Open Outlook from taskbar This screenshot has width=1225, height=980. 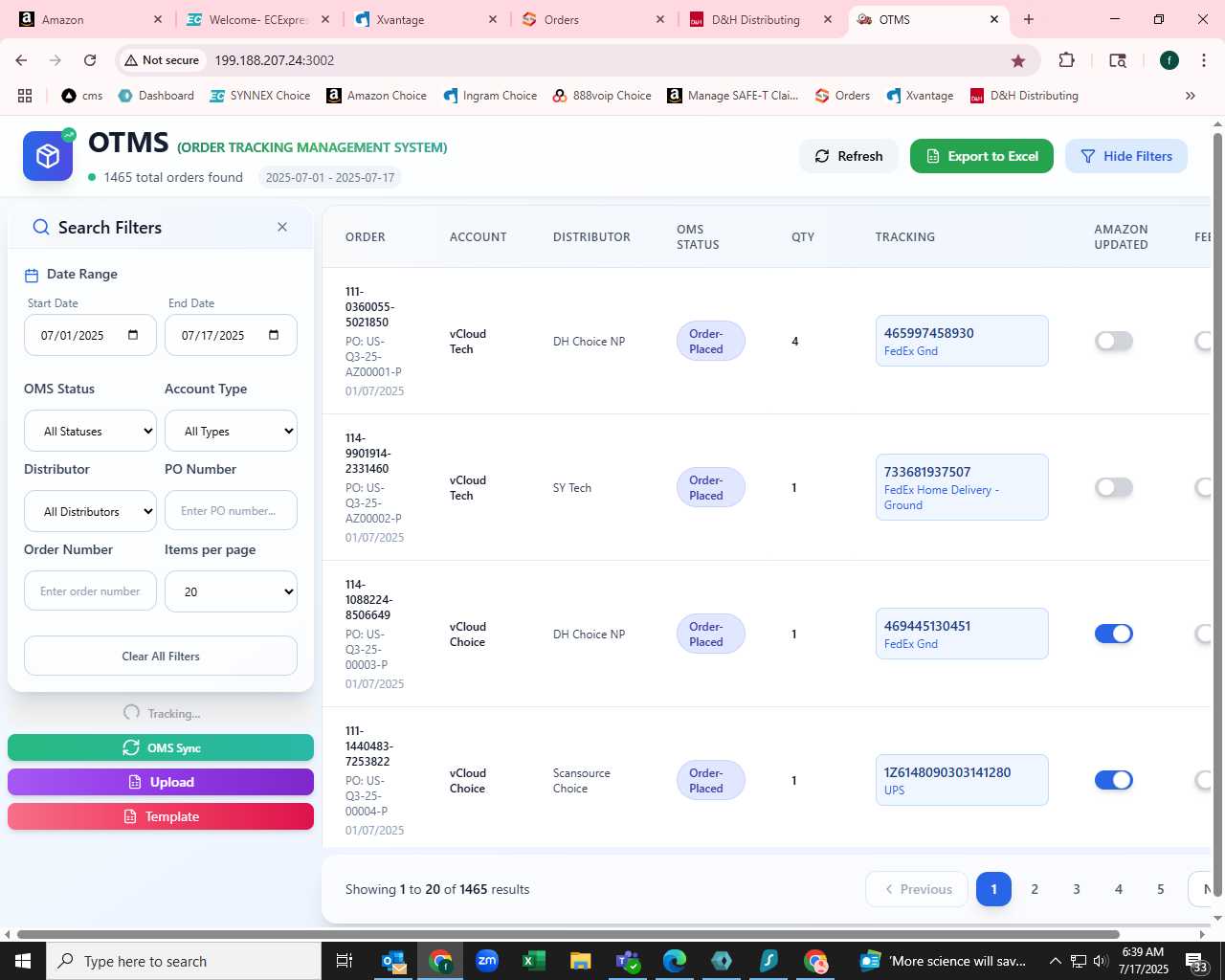click(393, 961)
